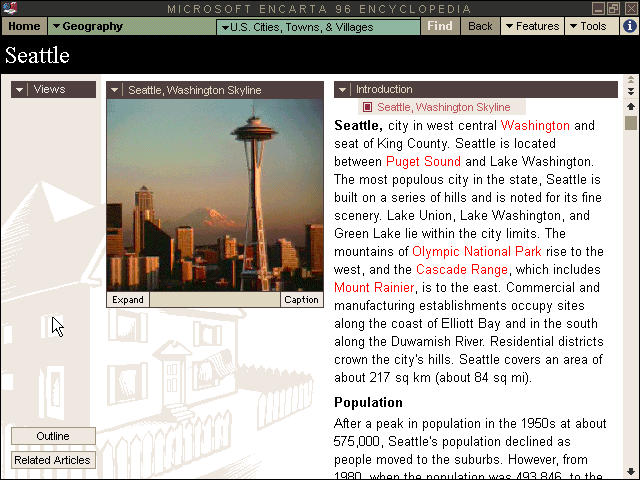Open the Features menu
Screen dimensions: 640x480
coord(533,26)
